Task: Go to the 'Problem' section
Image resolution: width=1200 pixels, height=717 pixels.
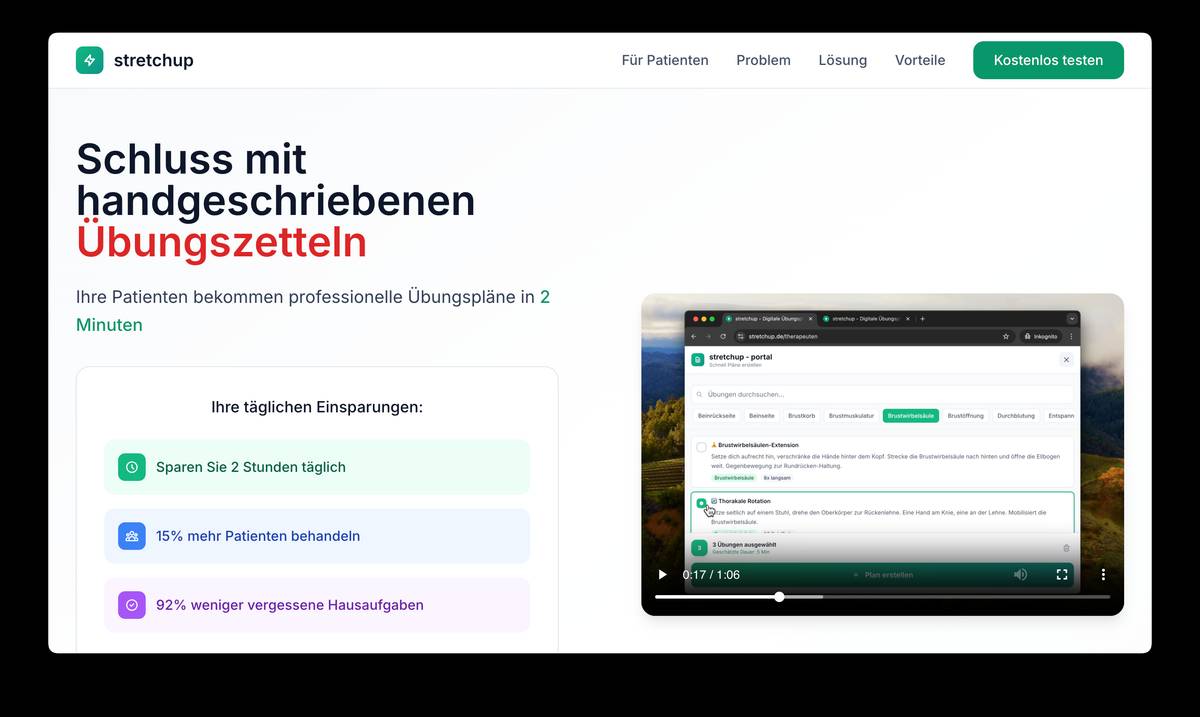Action: 763,60
